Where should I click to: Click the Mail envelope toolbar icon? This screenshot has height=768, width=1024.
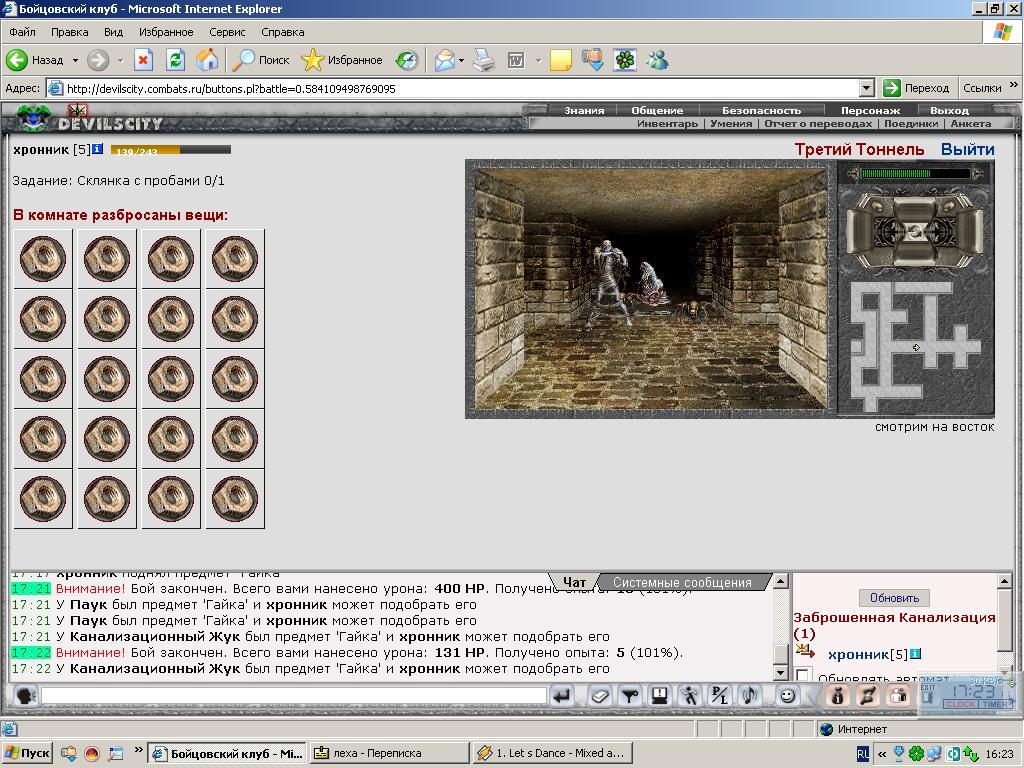click(445, 60)
